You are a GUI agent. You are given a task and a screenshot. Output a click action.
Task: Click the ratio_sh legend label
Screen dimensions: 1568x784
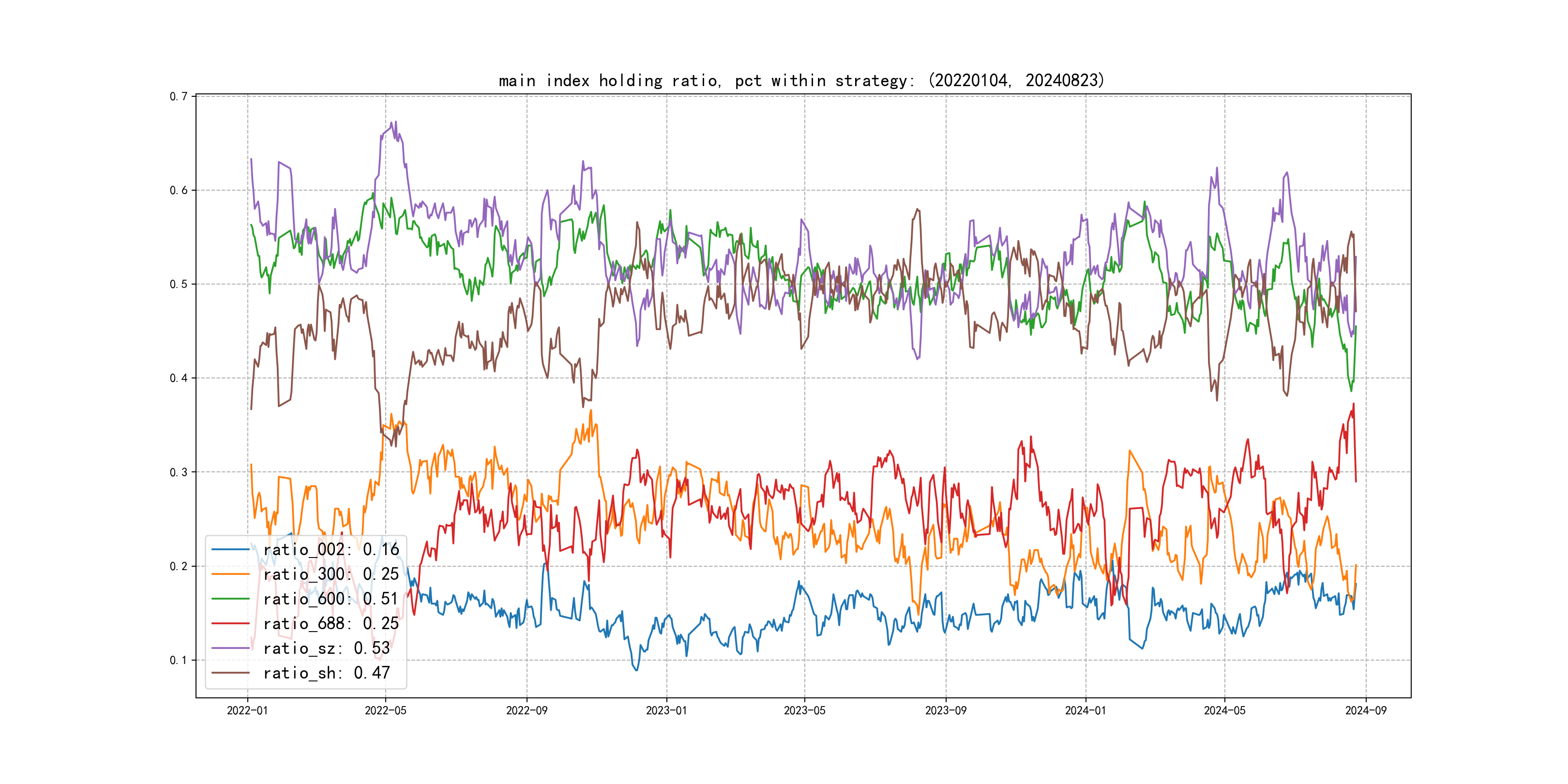(x=326, y=673)
